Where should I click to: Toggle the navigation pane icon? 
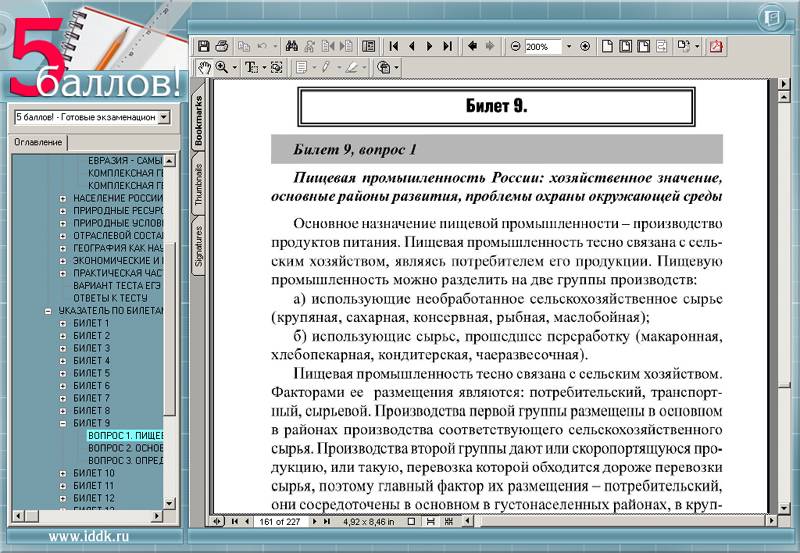click(x=368, y=46)
